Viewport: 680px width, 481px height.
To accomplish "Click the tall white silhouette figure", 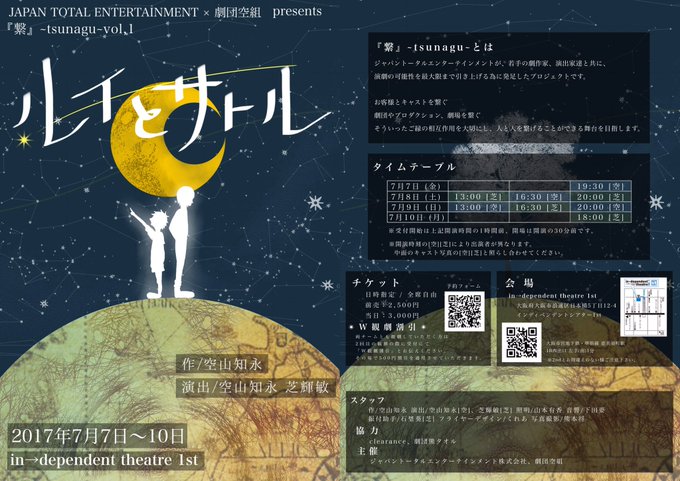I will [x=182, y=242].
